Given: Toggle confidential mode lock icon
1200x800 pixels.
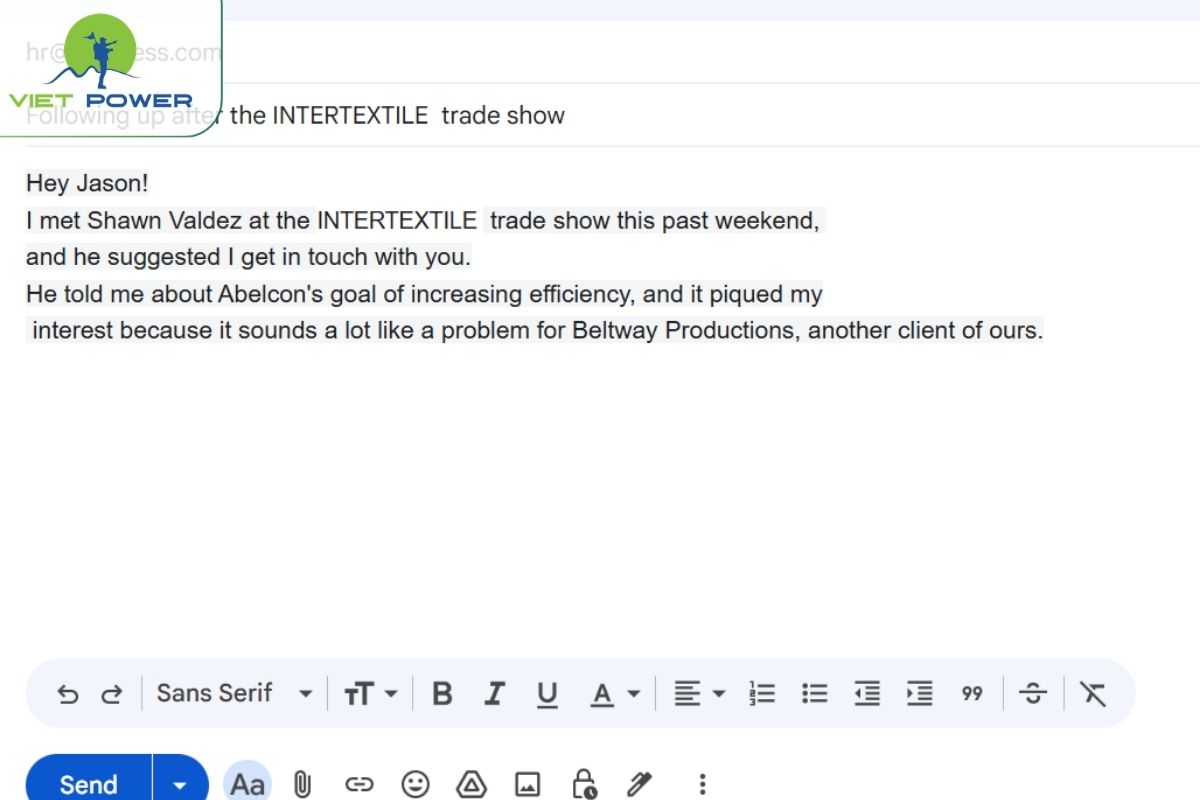Looking at the screenshot, I should pos(584,784).
